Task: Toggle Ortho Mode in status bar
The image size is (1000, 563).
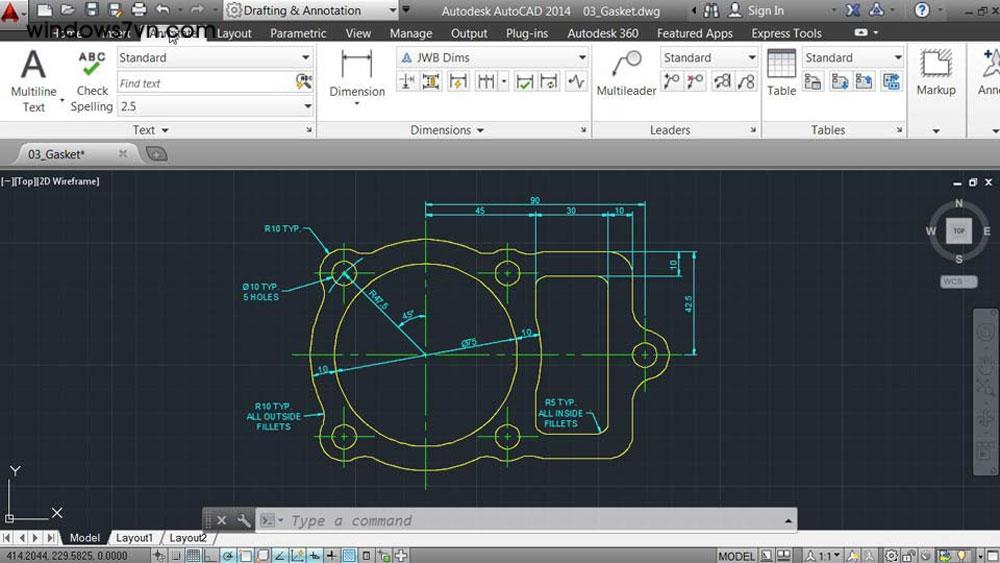Action: point(210,556)
